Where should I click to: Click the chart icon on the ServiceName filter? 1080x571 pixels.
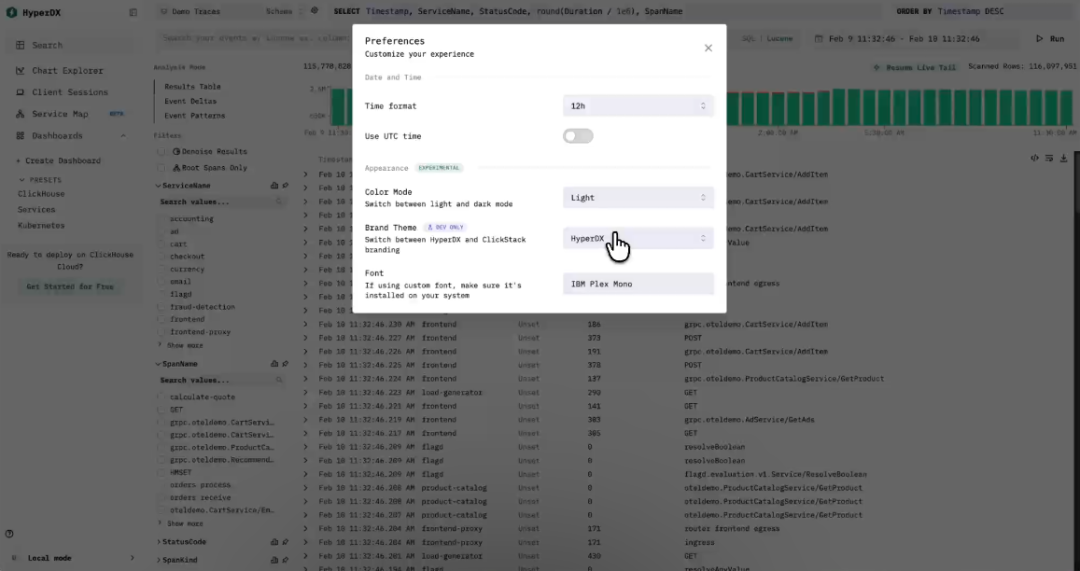(274, 185)
